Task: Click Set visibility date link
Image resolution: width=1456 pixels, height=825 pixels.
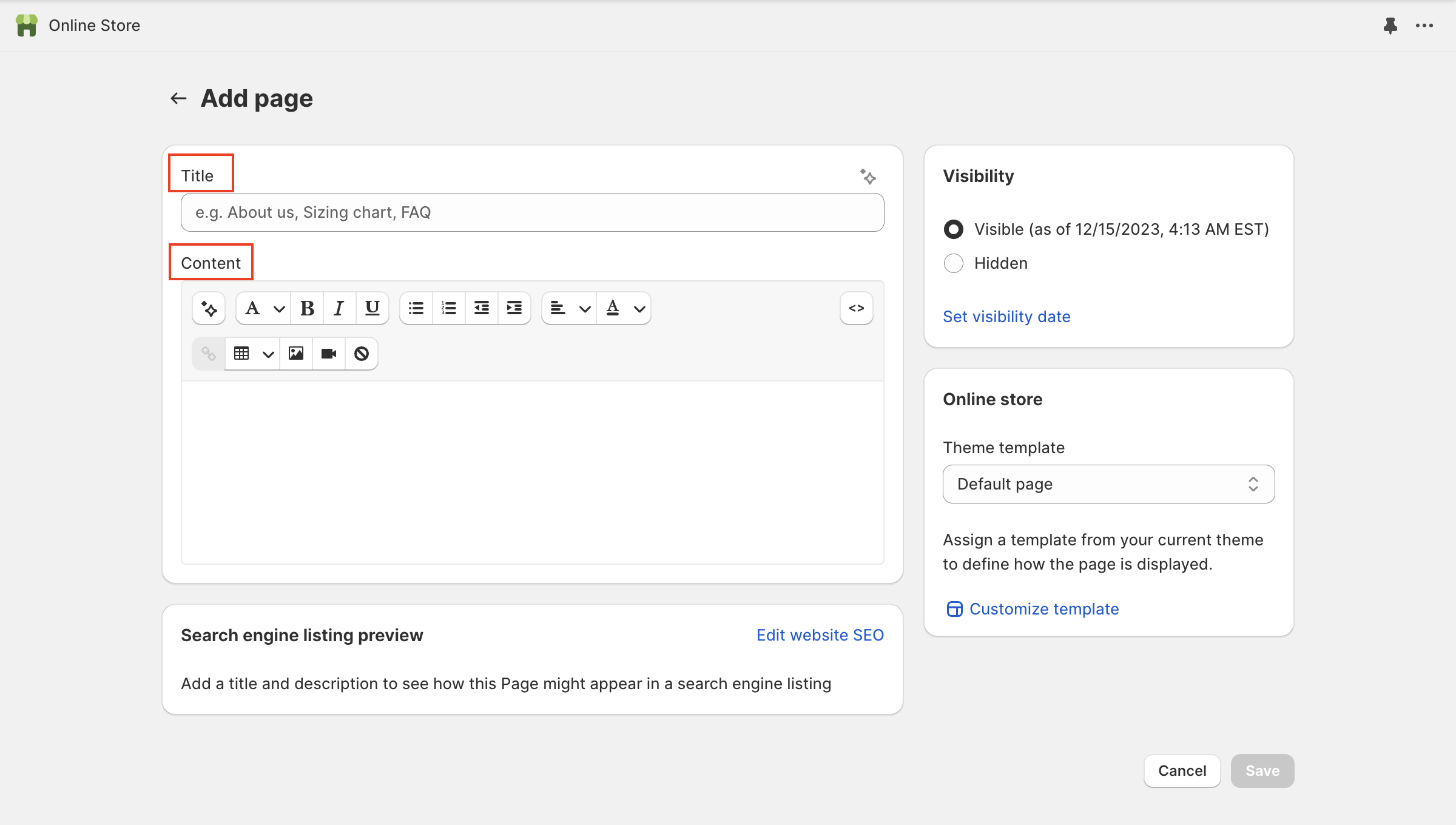Action: (x=1006, y=317)
